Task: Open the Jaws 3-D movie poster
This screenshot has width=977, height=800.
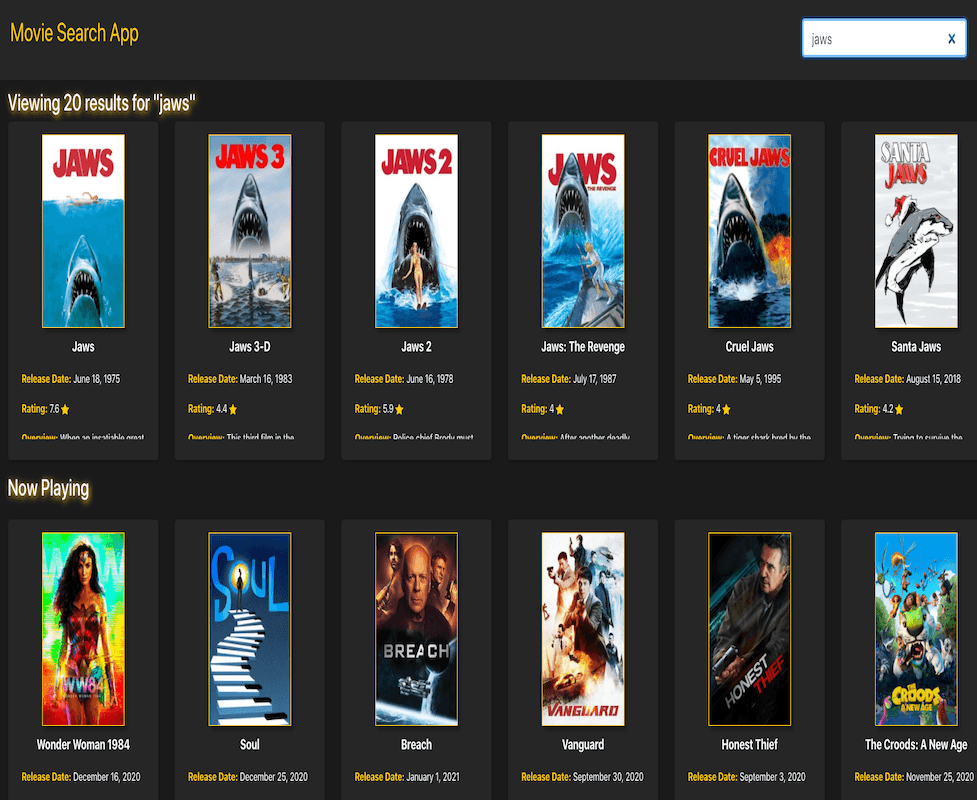Action: (x=250, y=231)
